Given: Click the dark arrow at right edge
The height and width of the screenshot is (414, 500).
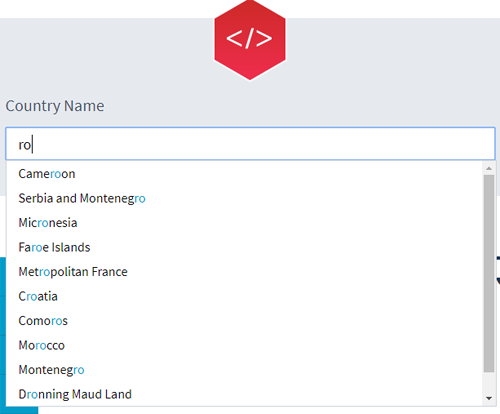Looking at the screenshot, I should pos(498,281).
